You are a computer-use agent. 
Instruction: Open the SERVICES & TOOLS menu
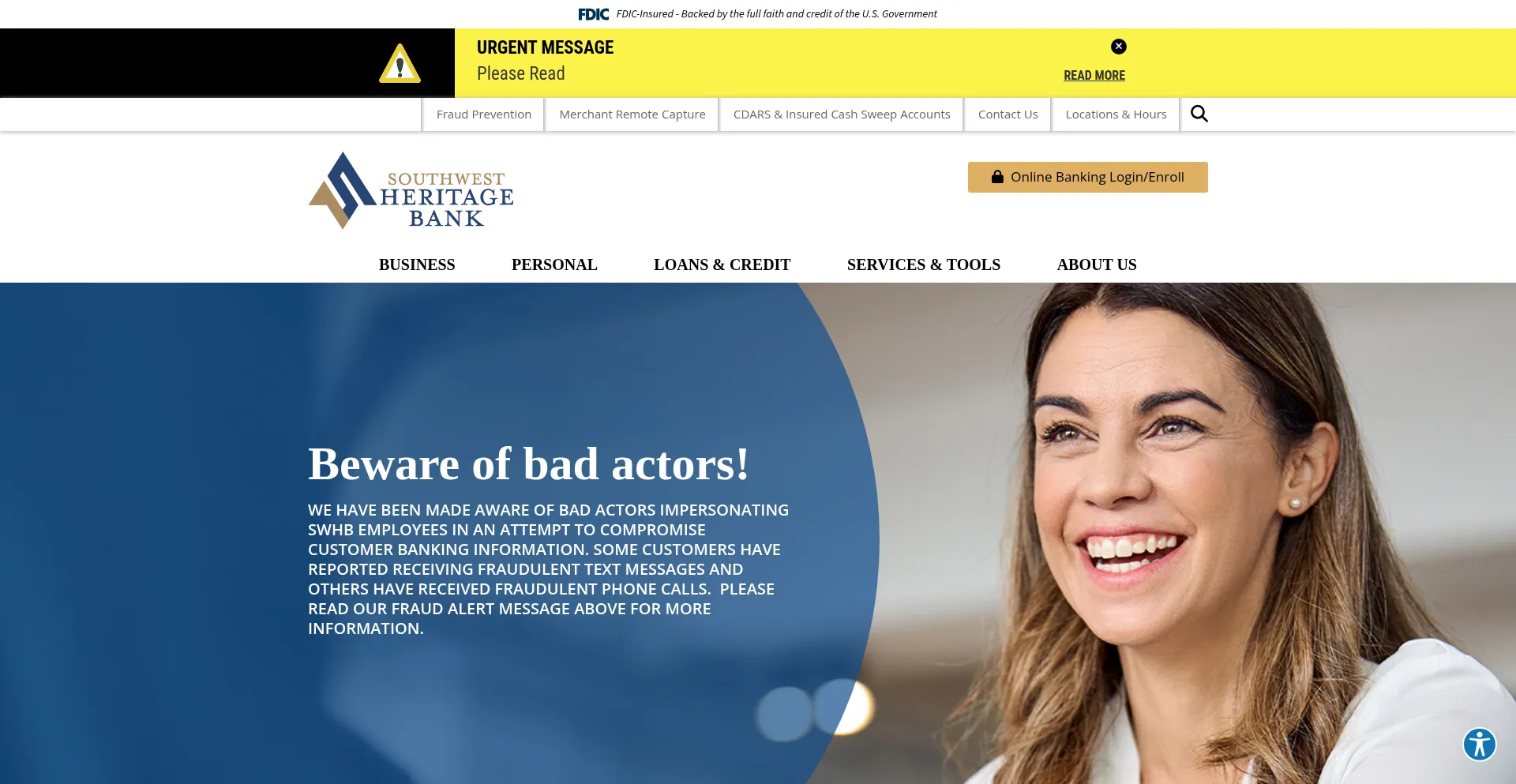(924, 264)
